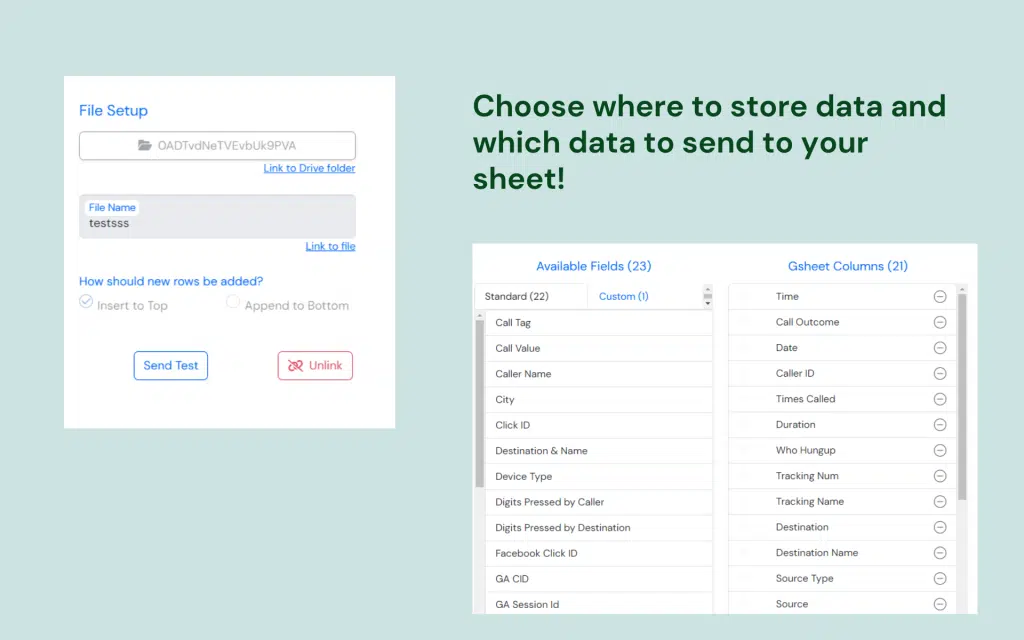This screenshot has height=640, width=1024.
Task: Click the minus icon beside Destination Name
Action: click(x=940, y=553)
